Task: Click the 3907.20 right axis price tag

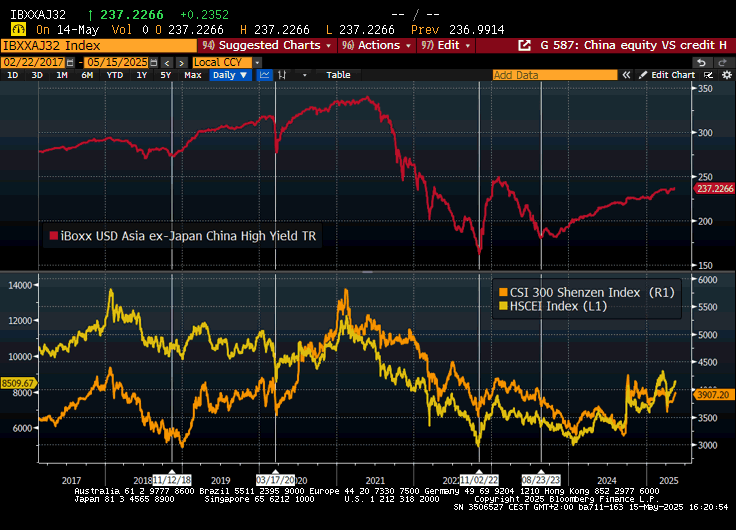Action: tap(713, 395)
